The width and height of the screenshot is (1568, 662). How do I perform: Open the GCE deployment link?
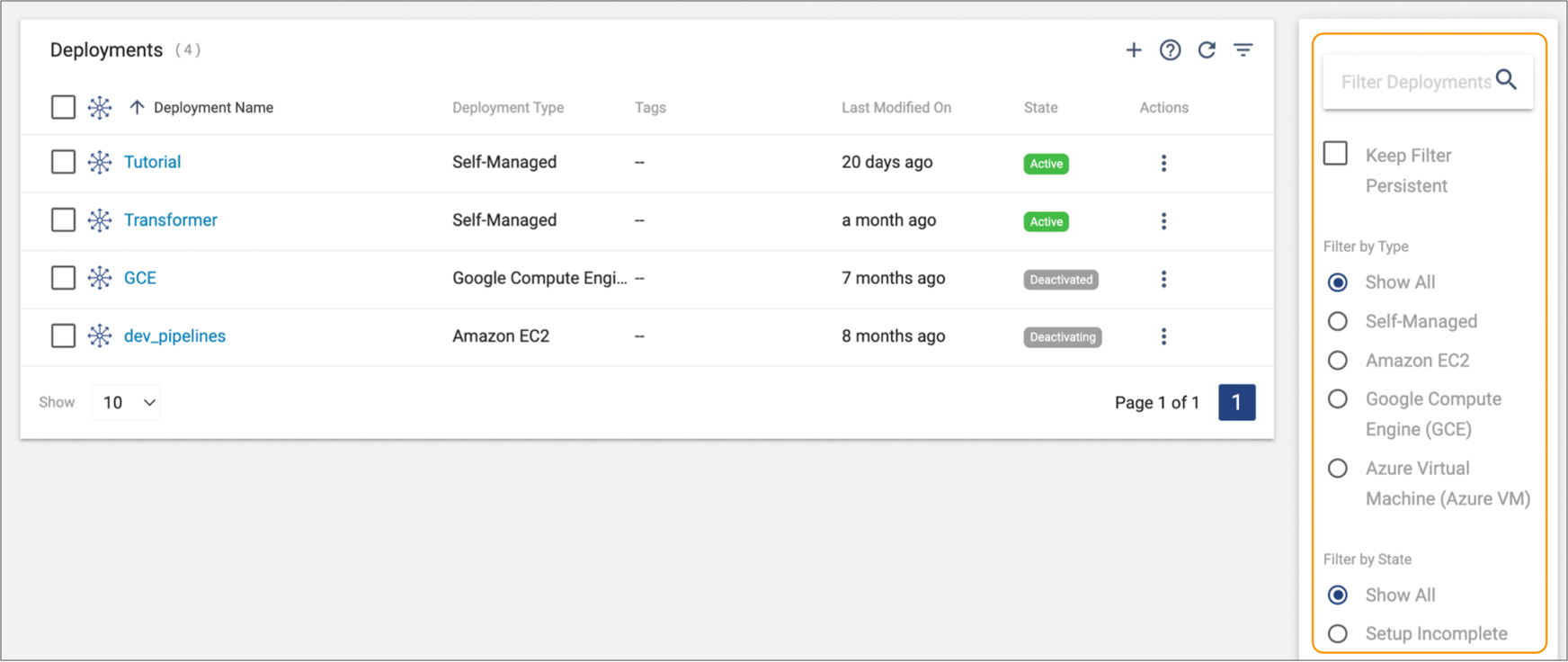tap(139, 278)
